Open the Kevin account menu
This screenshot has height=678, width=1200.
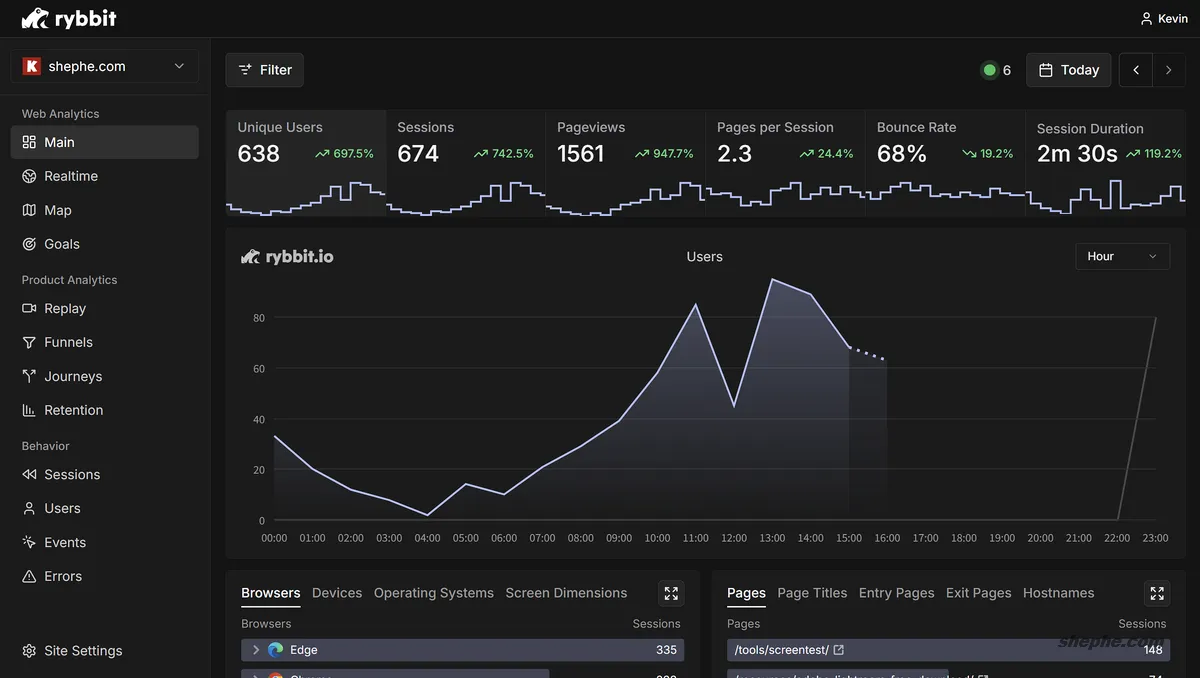(1163, 17)
